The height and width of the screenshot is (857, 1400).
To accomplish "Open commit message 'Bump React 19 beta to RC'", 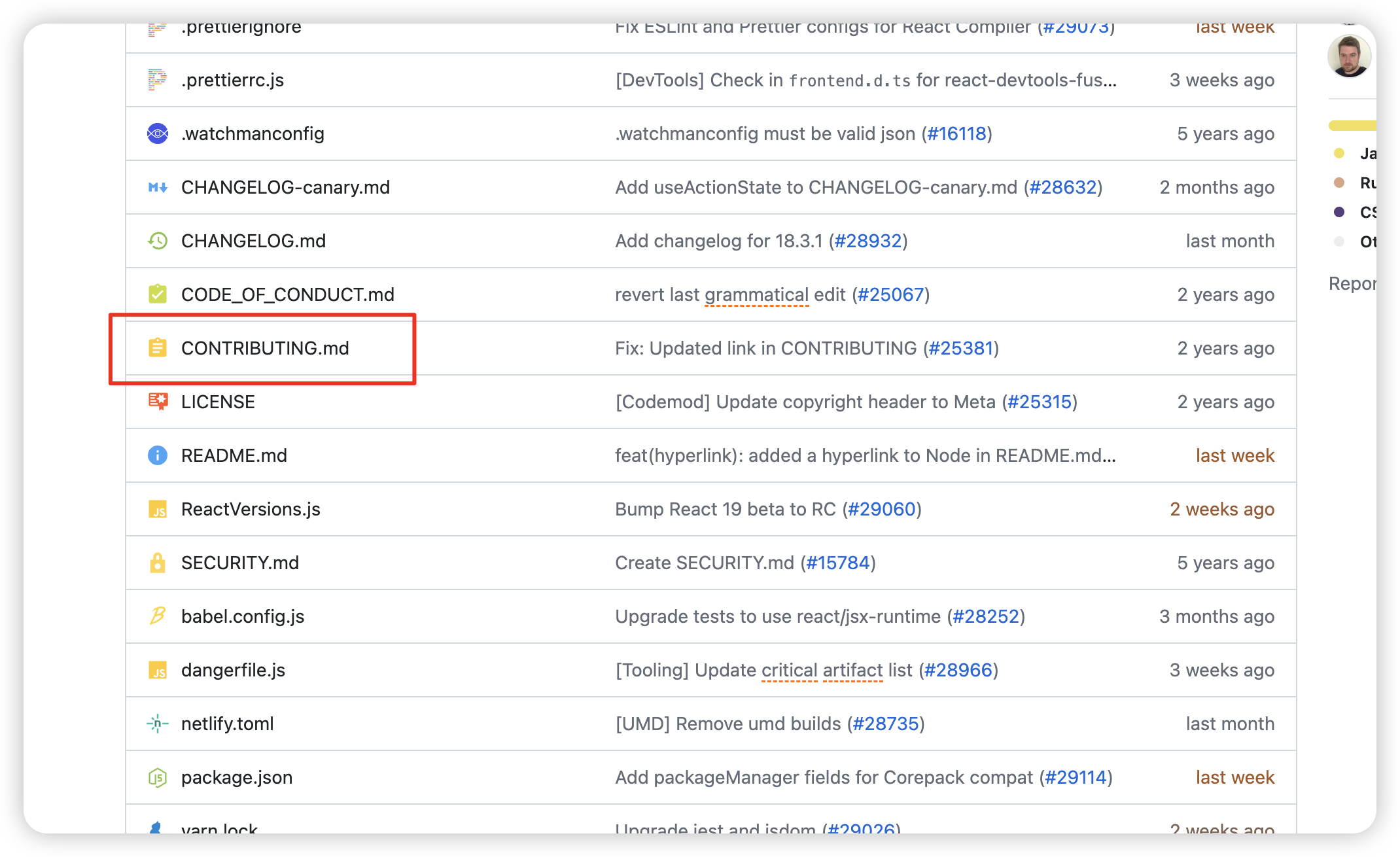I will 725,509.
